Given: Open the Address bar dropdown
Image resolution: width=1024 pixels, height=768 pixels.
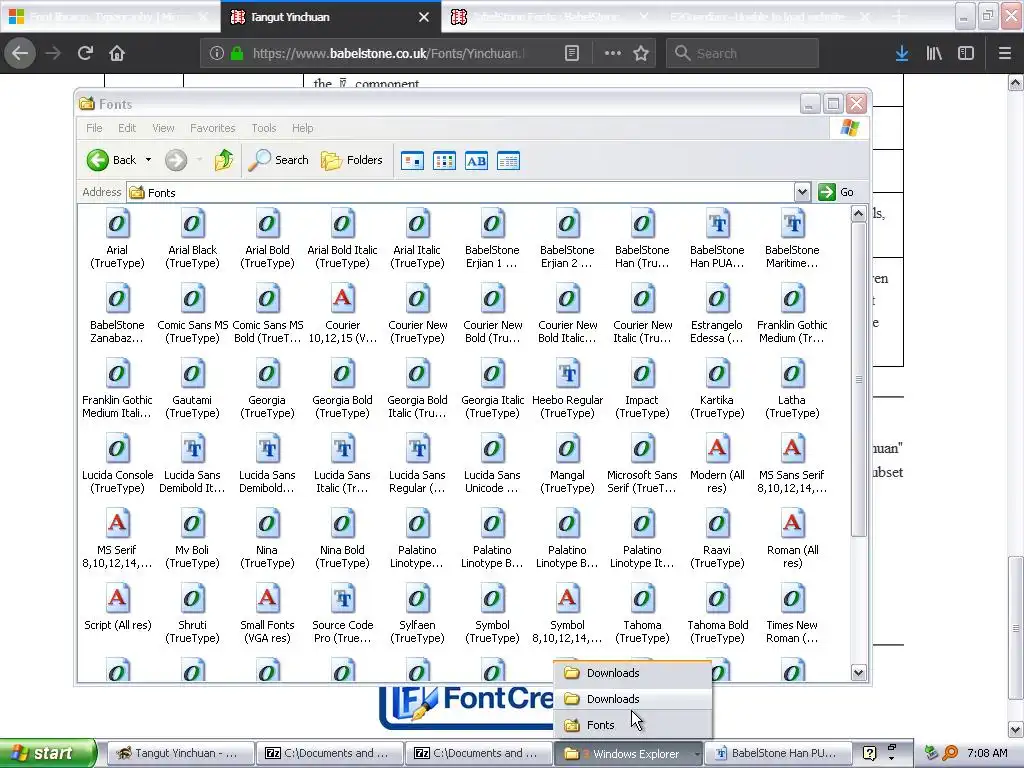Looking at the screenshot, I should tap(802, 192).
